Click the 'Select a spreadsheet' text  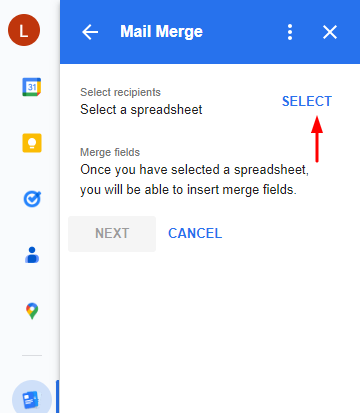tap(141, 110)
